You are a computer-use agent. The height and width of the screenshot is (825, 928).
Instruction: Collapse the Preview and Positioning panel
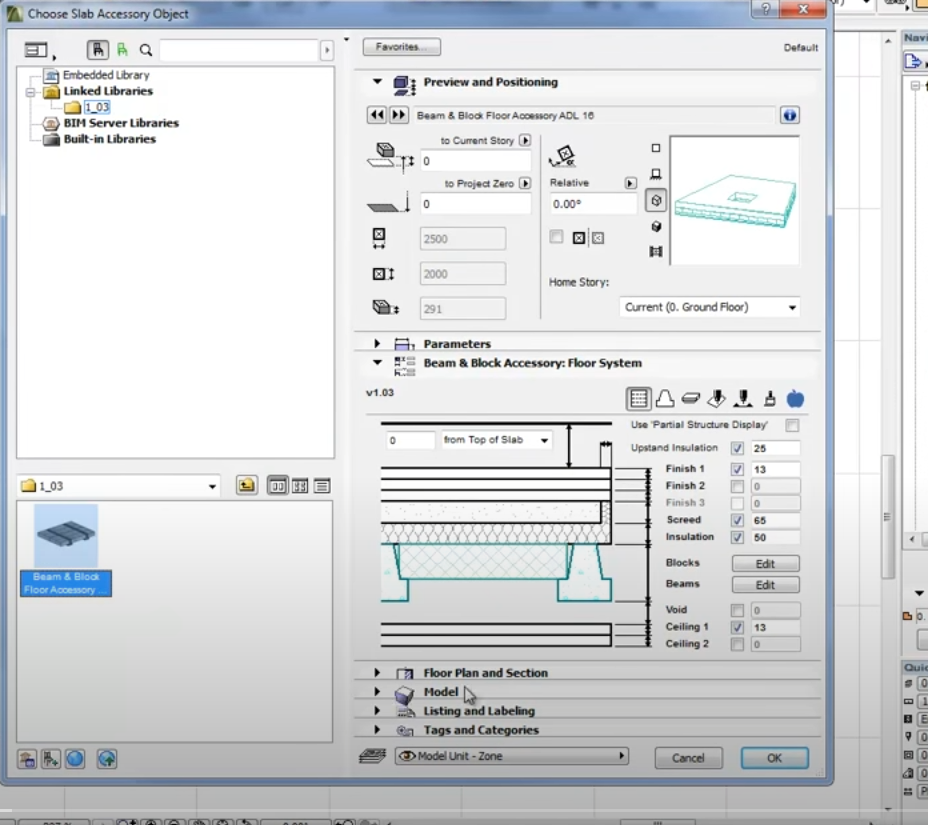click(377, 82)
